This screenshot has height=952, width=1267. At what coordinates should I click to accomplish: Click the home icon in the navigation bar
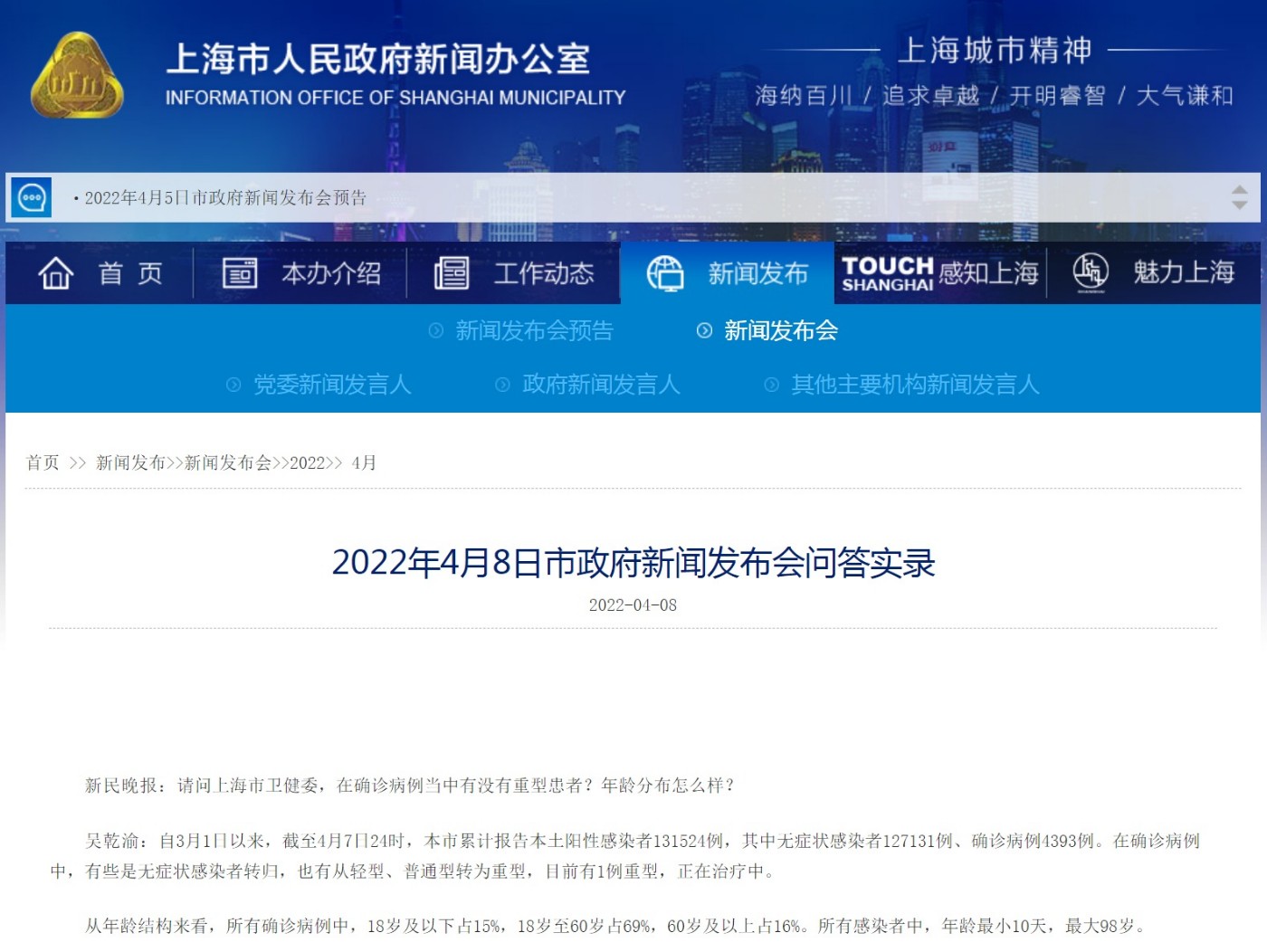pos(56,272)
